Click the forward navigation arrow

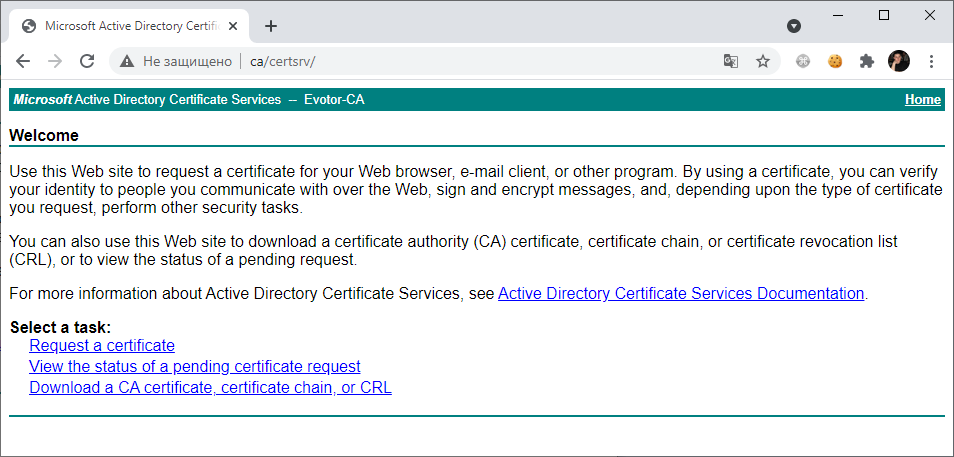click(x=55, y=61)
